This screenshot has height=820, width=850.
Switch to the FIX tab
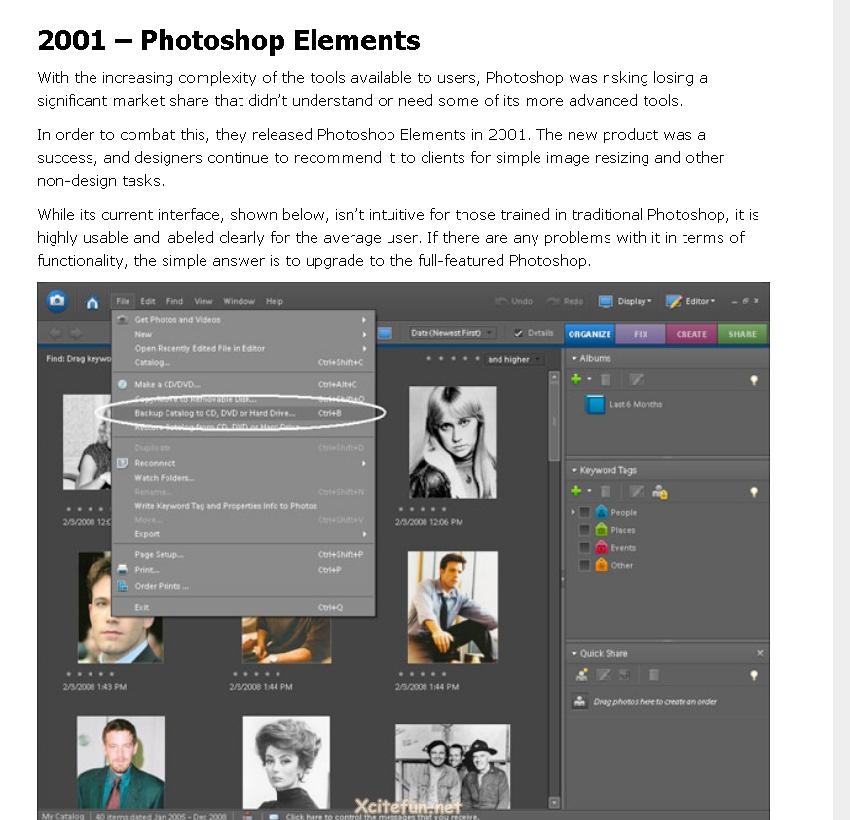641,334
